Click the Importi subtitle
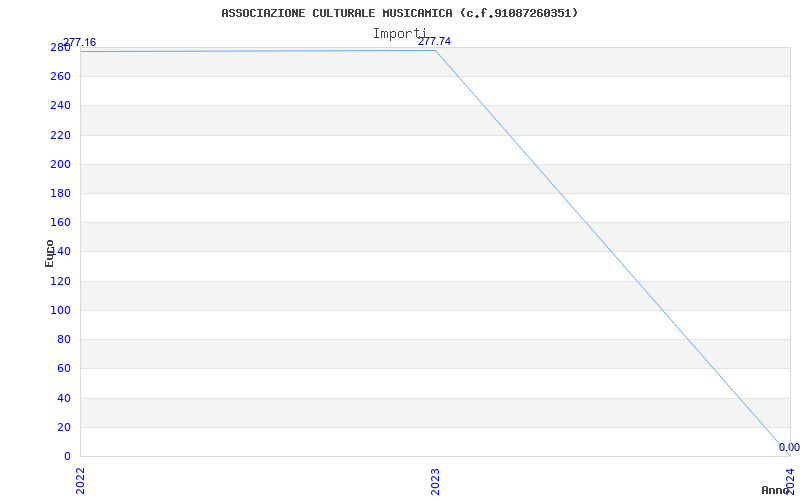Viewport: 800px width, 500px height. [399, 34]
